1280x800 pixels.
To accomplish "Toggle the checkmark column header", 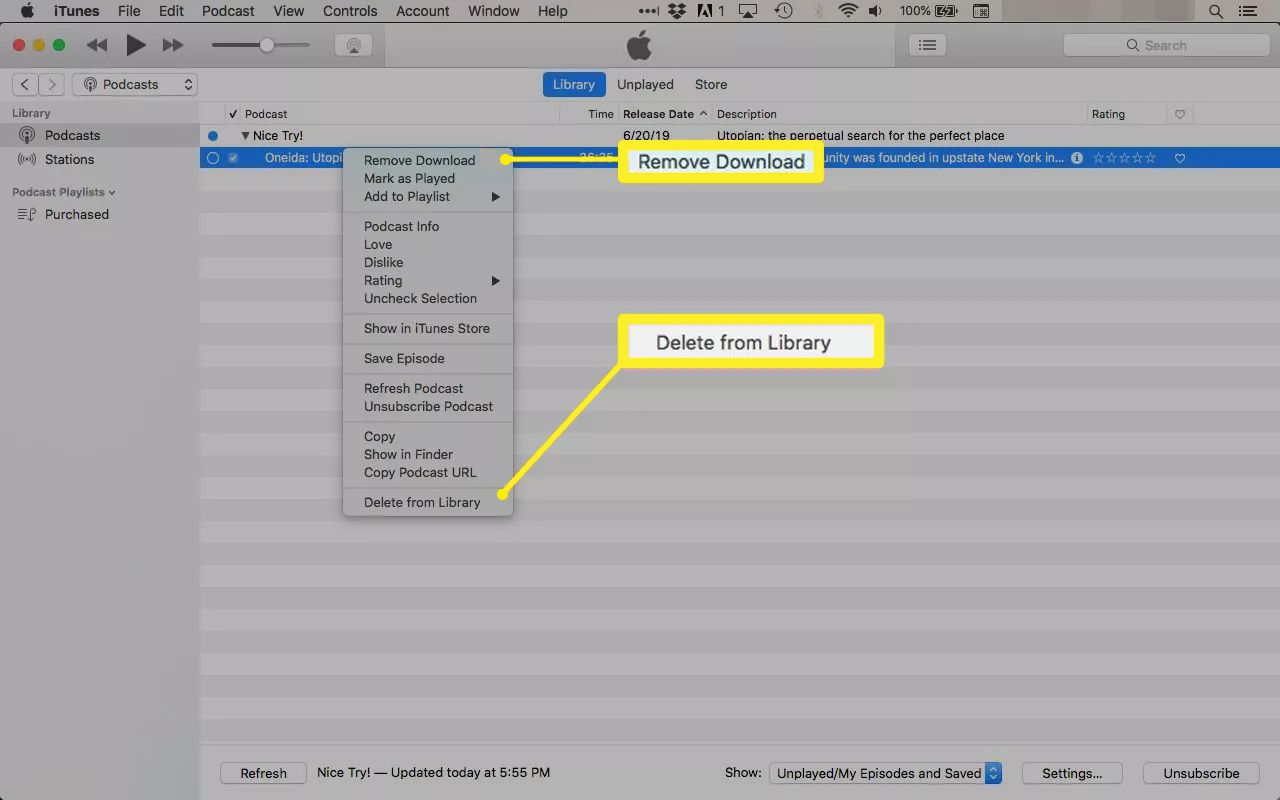I will [x=233, y=114].
